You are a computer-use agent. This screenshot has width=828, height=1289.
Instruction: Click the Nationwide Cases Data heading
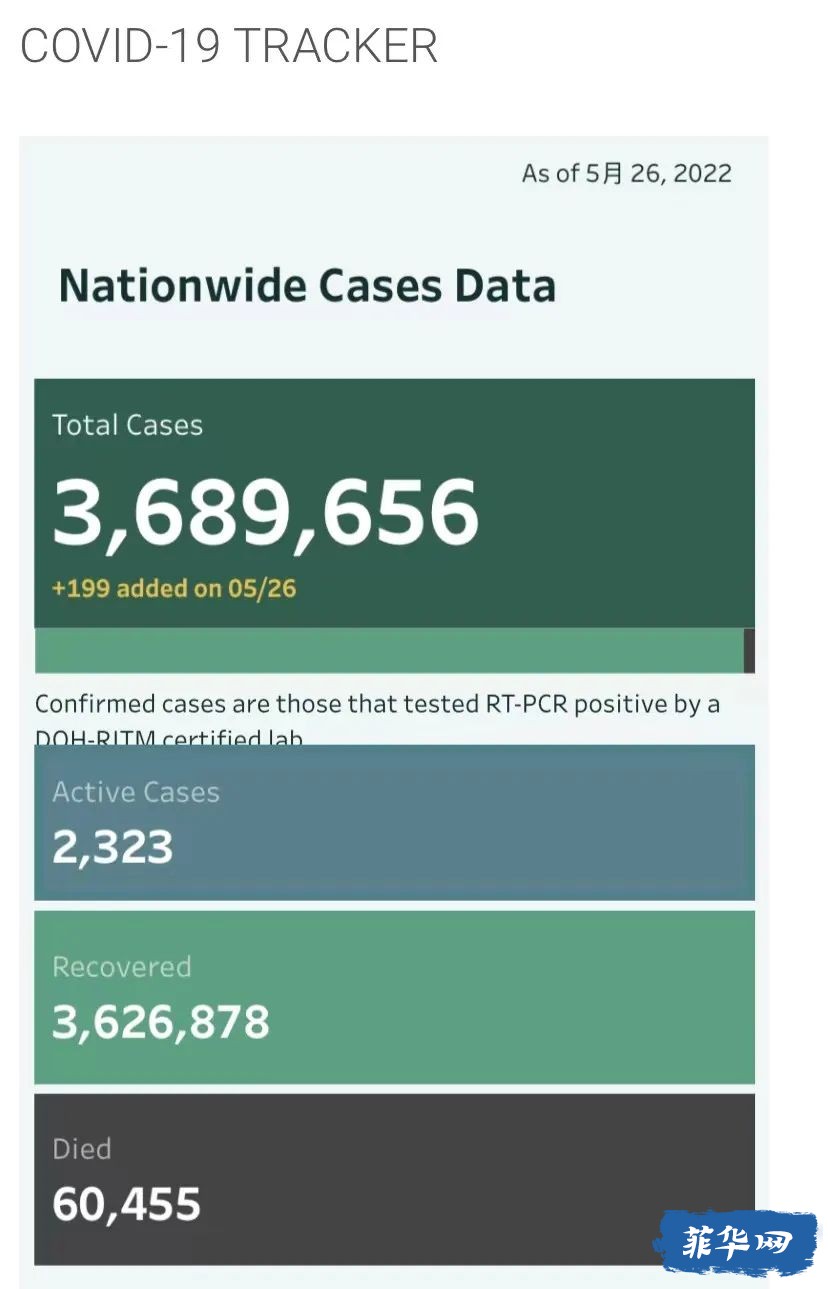[307, 286]
